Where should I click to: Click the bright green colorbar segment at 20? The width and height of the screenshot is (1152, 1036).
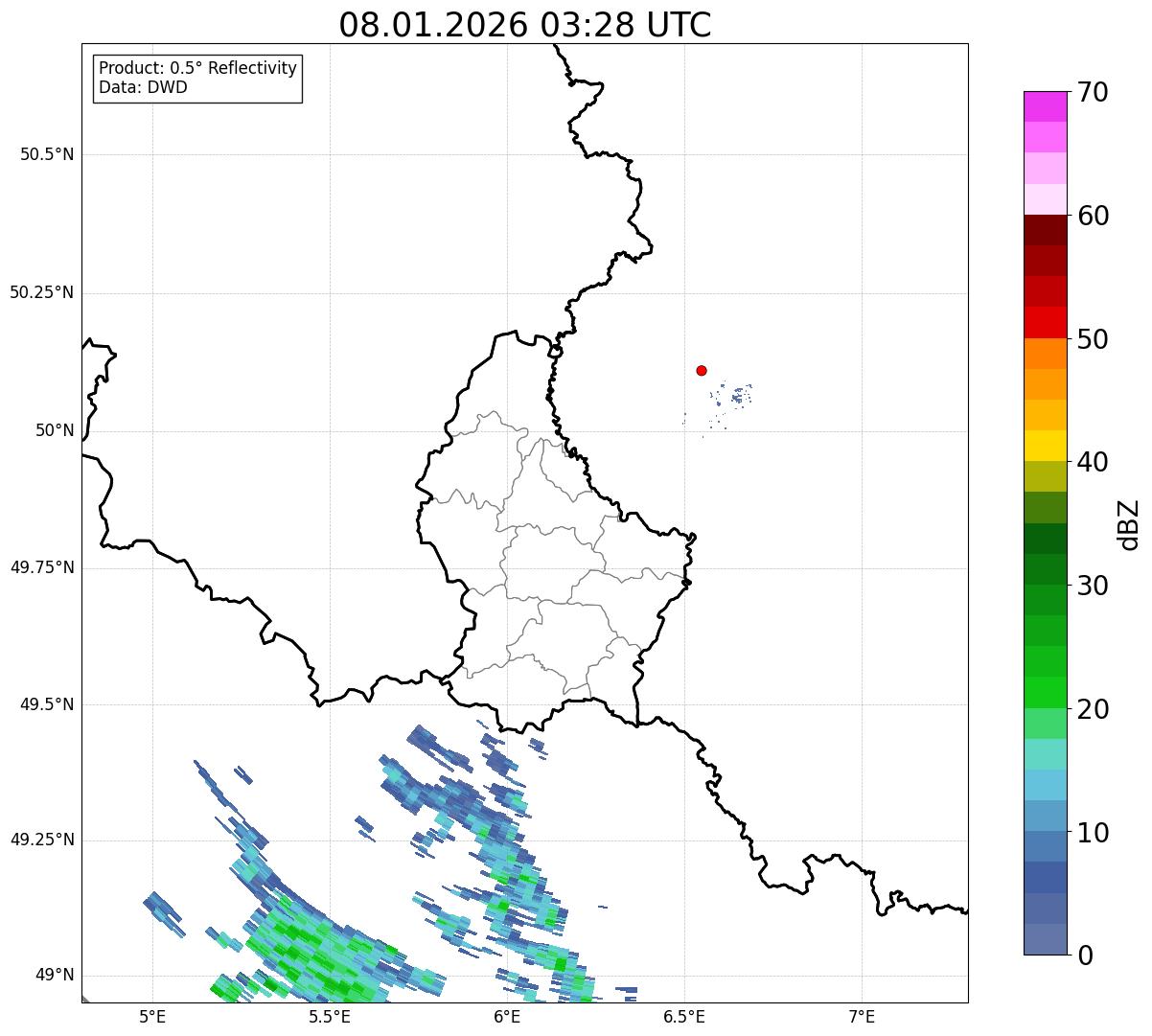click(x=1045, y=693)
